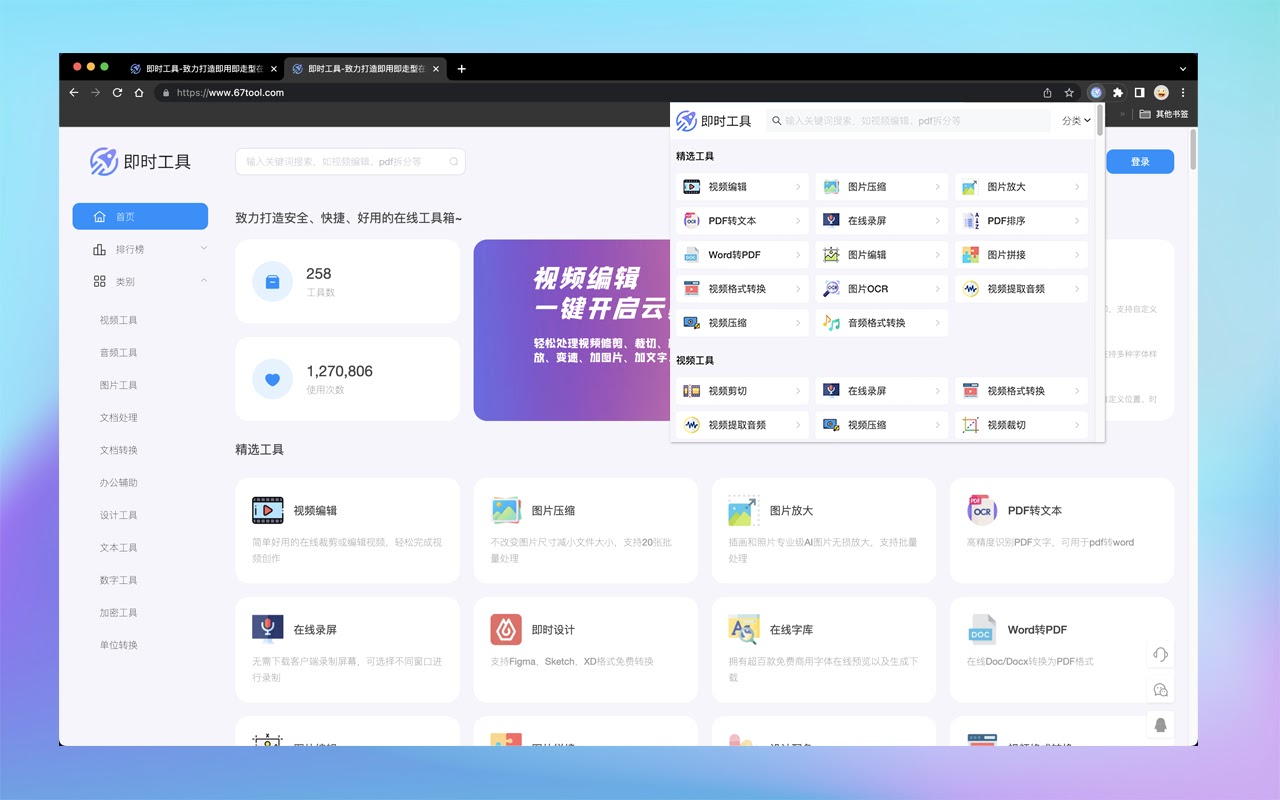Click the Word转PDF DOC card icon
The width and height of the screenshot is (1280, 800).
click(982, 629)
